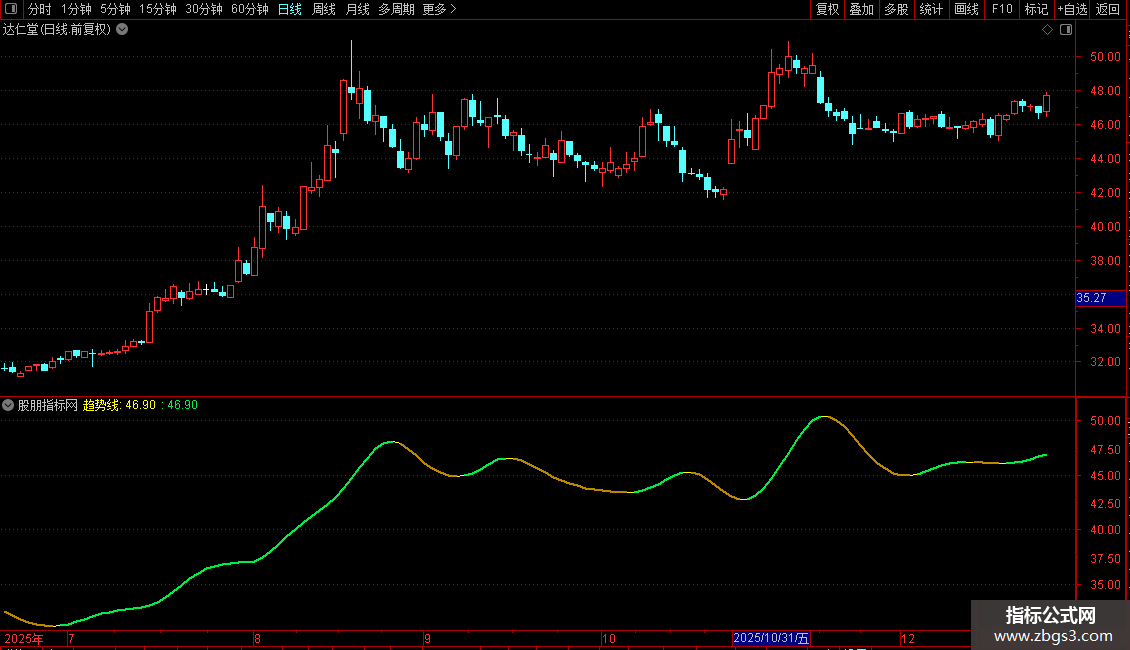Select the 60分钟 period tab
The width and height of the screenshot is (1130, 650).
[250, 9]
